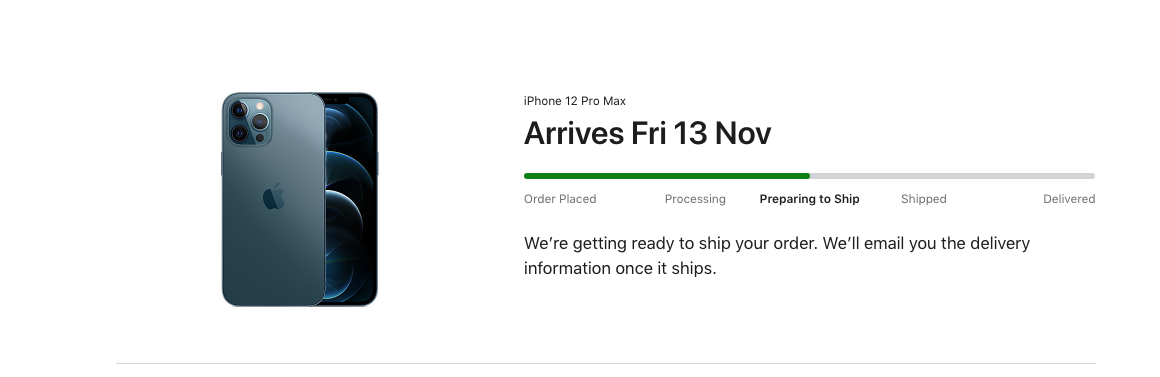Select the top-left camera lens on the iPhone
The width and height of the screenshot is (1160, 377).
[239, 110]
